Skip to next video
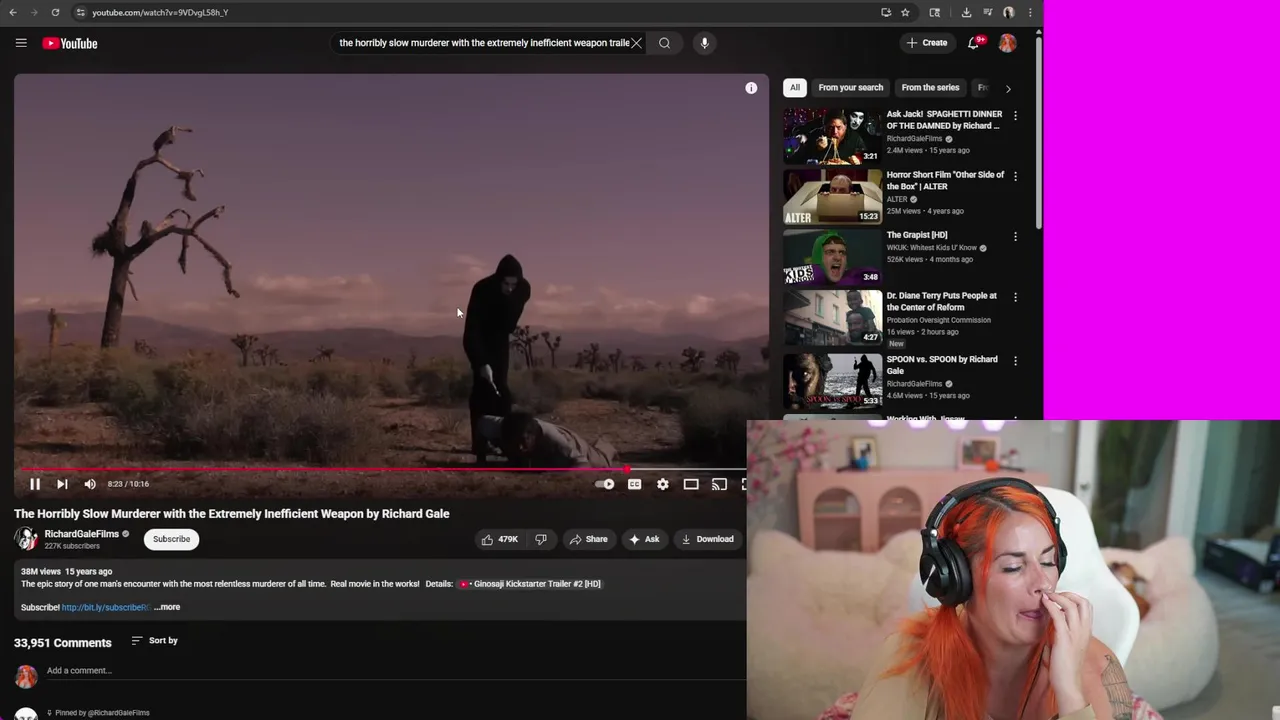Screen dimensions: 1280x720 (x=62, y=484)
